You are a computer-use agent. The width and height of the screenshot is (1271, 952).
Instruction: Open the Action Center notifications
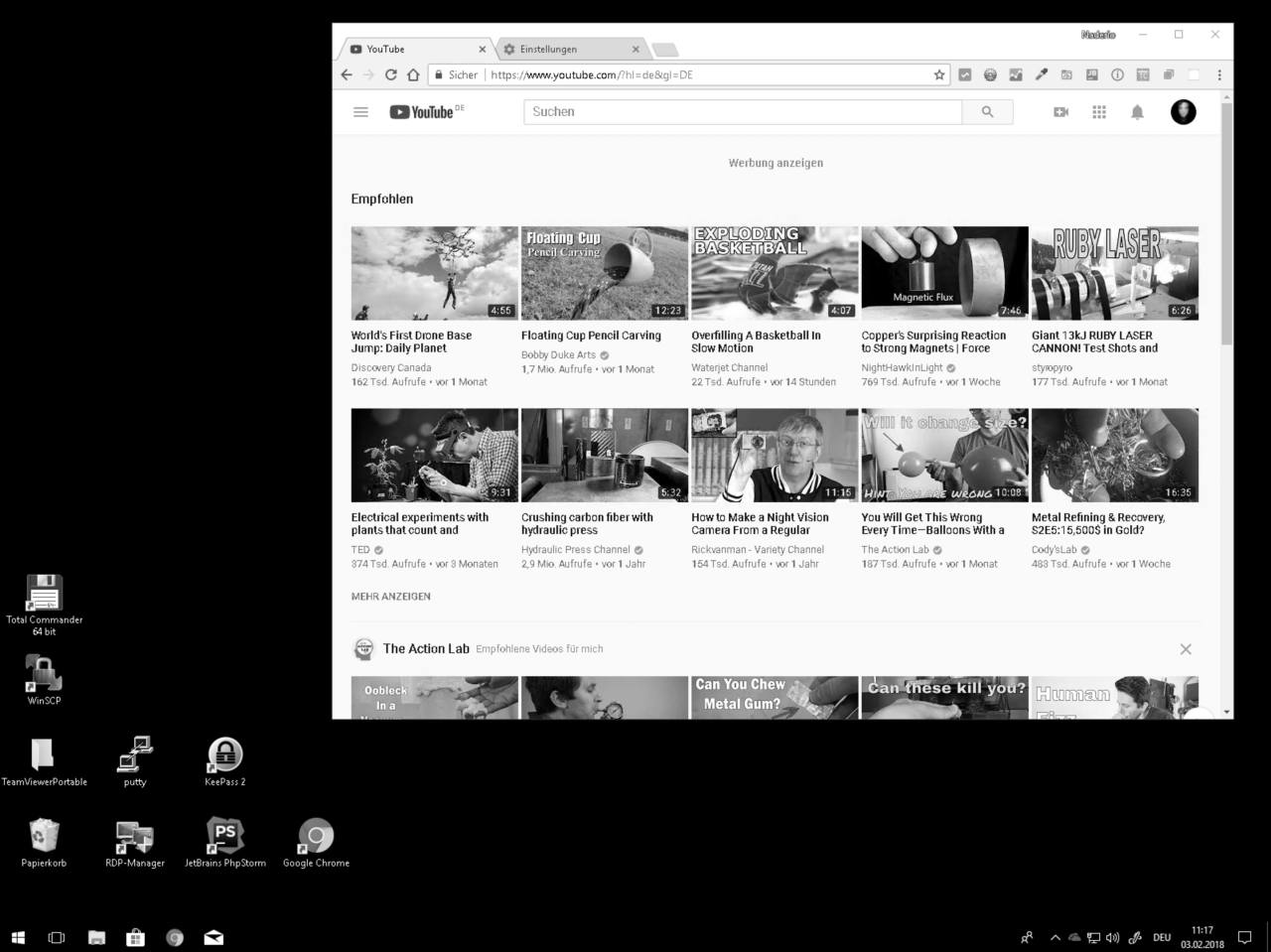pos(1244,937)
